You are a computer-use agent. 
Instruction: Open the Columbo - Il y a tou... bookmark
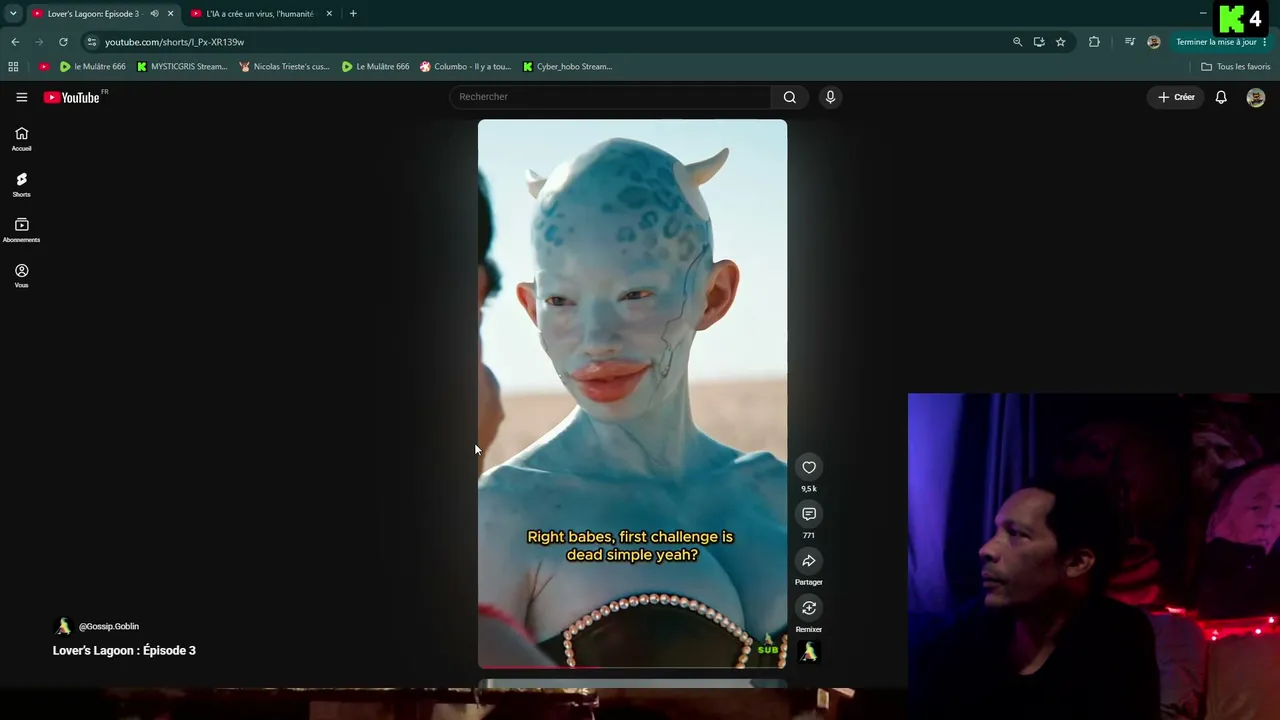(466, 67)
